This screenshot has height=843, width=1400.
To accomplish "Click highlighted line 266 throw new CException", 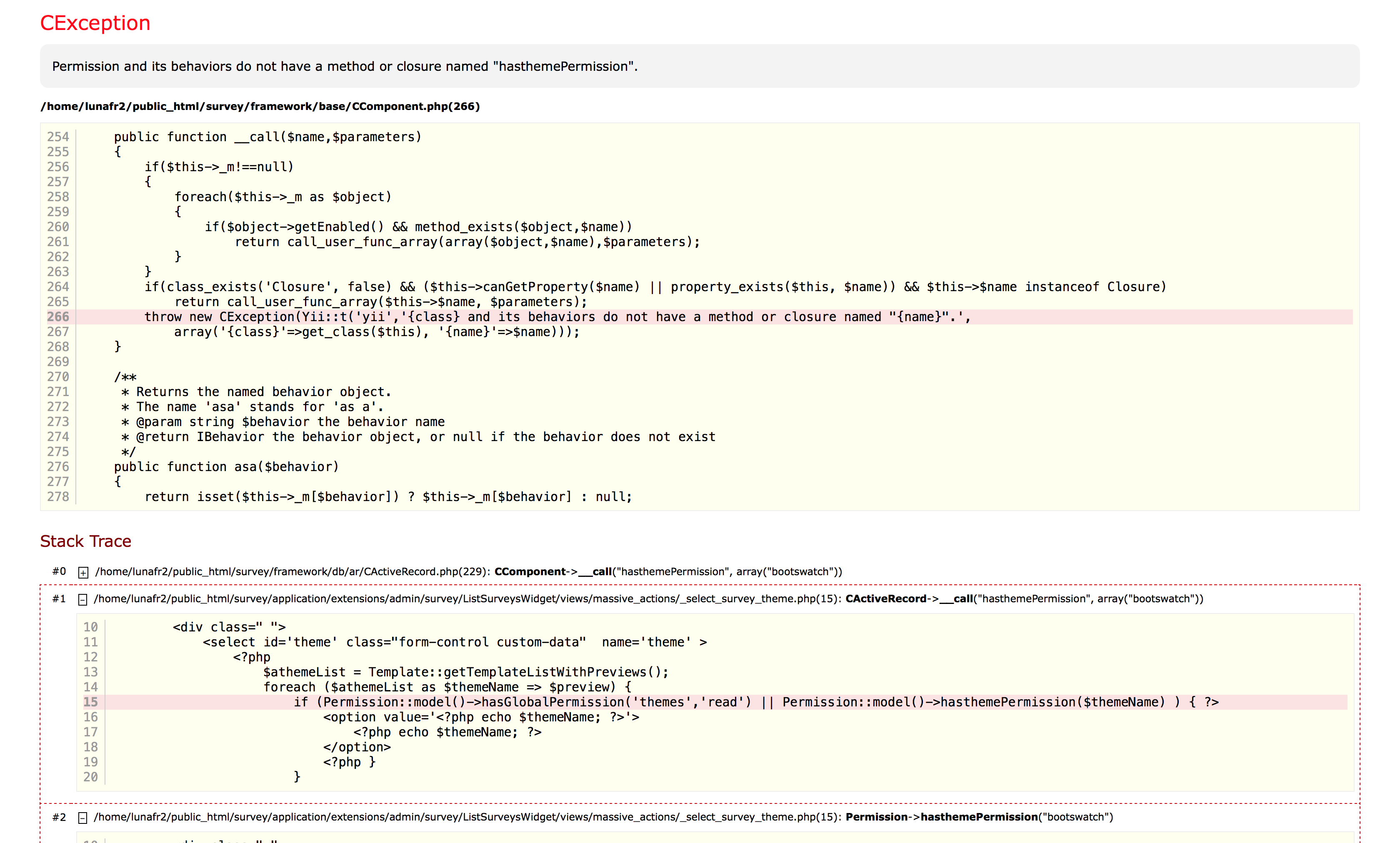I will tap(557, 317).
